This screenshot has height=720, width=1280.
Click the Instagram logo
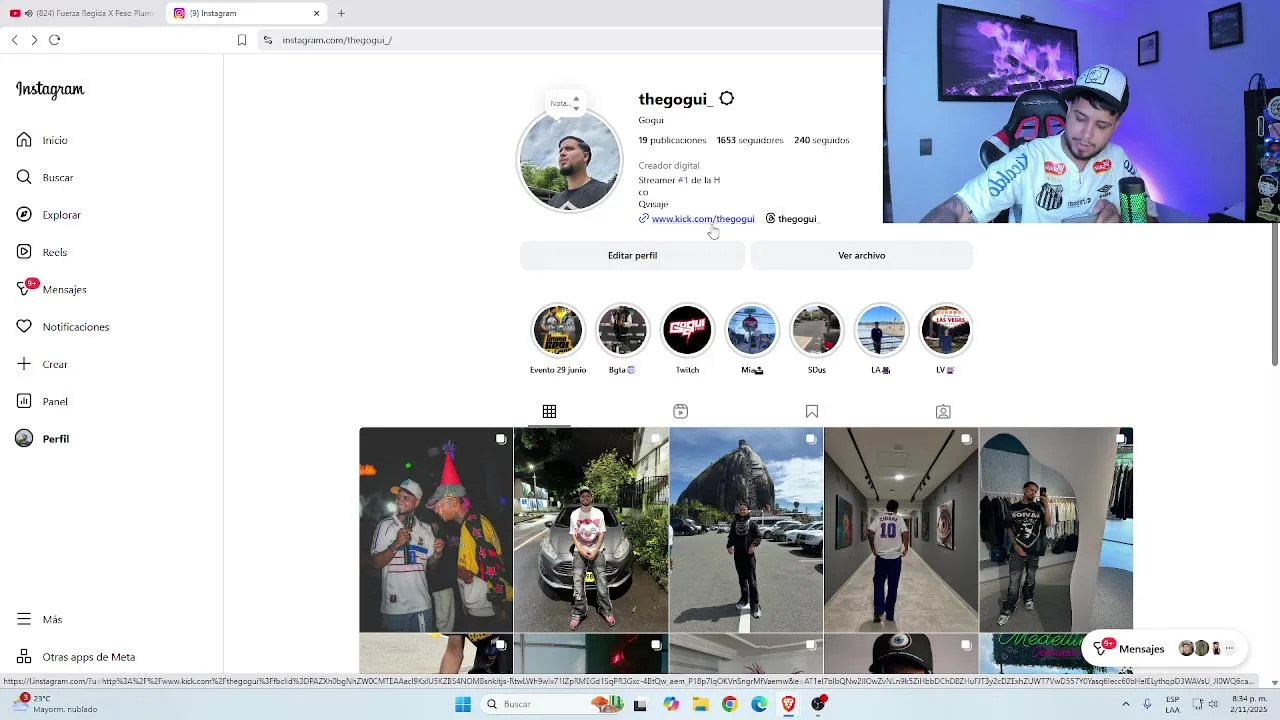pos(50,90)
